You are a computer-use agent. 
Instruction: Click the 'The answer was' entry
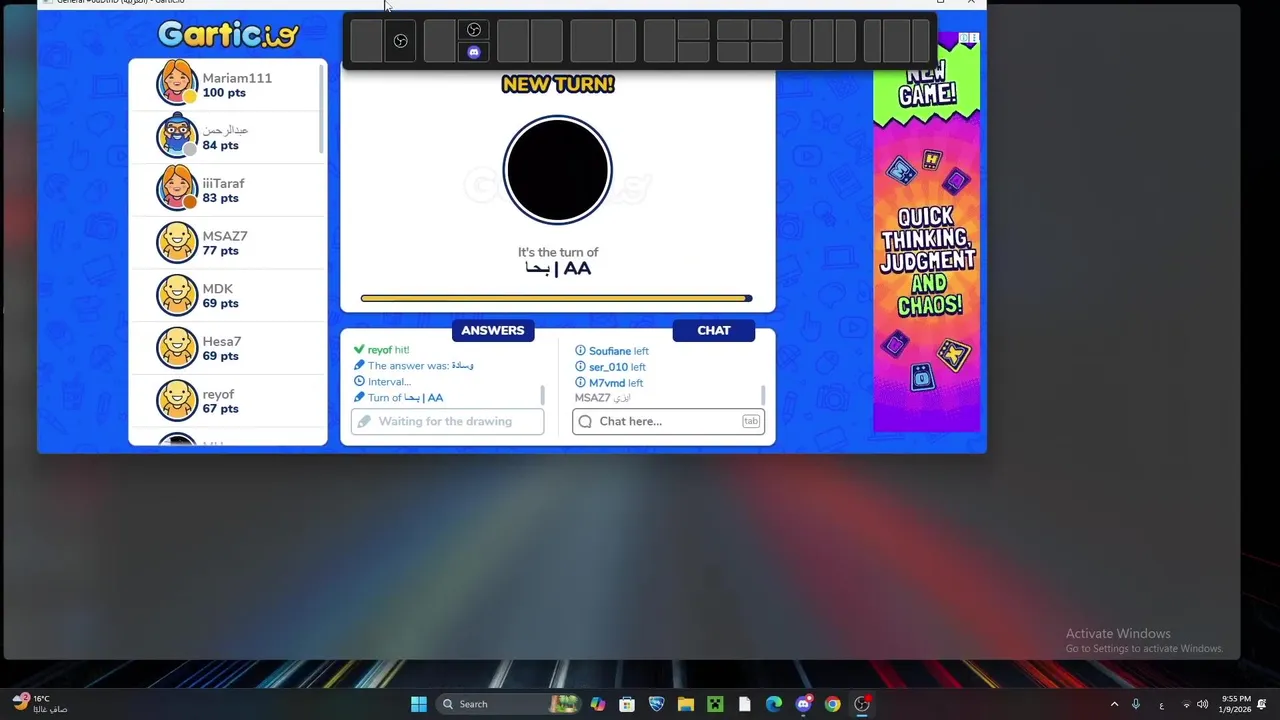click(413, 366)
